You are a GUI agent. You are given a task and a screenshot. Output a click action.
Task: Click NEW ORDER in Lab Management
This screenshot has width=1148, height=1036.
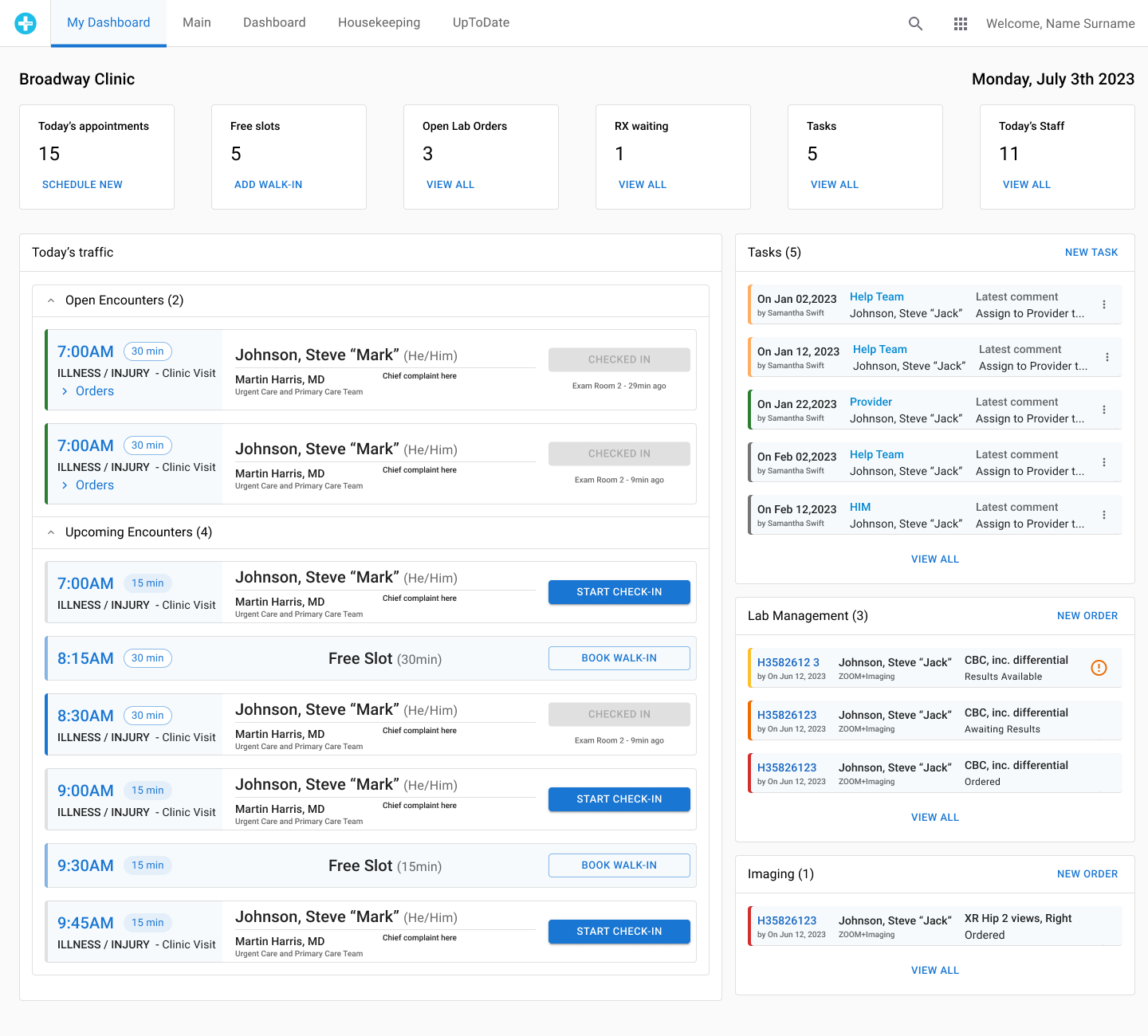pyautogui.click(x=1087, y=616)
